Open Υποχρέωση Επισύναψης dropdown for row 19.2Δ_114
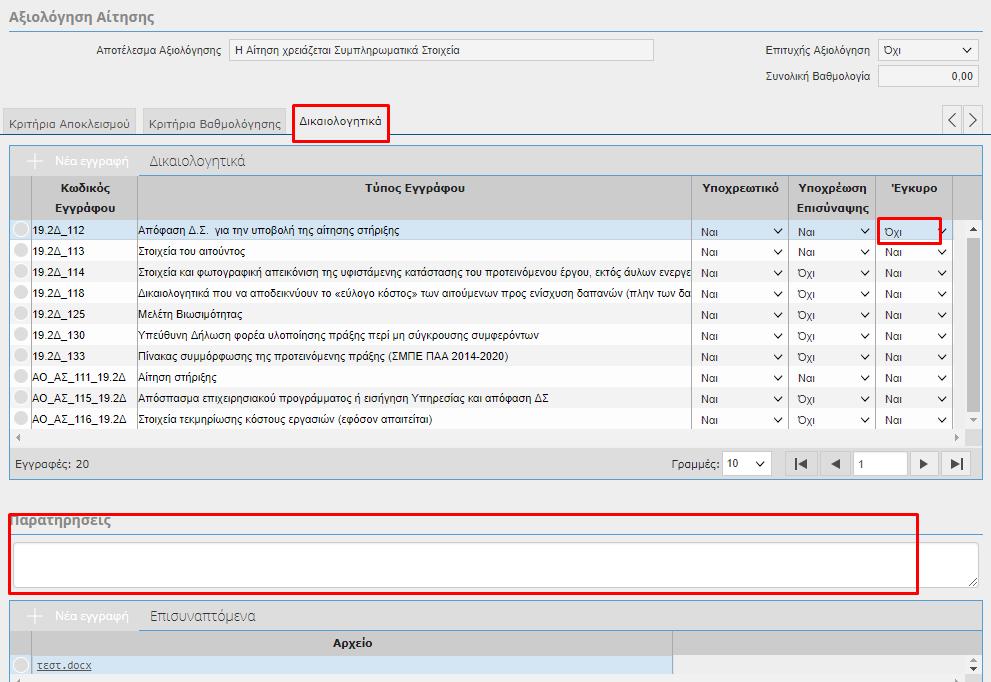The width and height of the screenshot is (991, 682). pyautogui.click(x=832, y=273)
